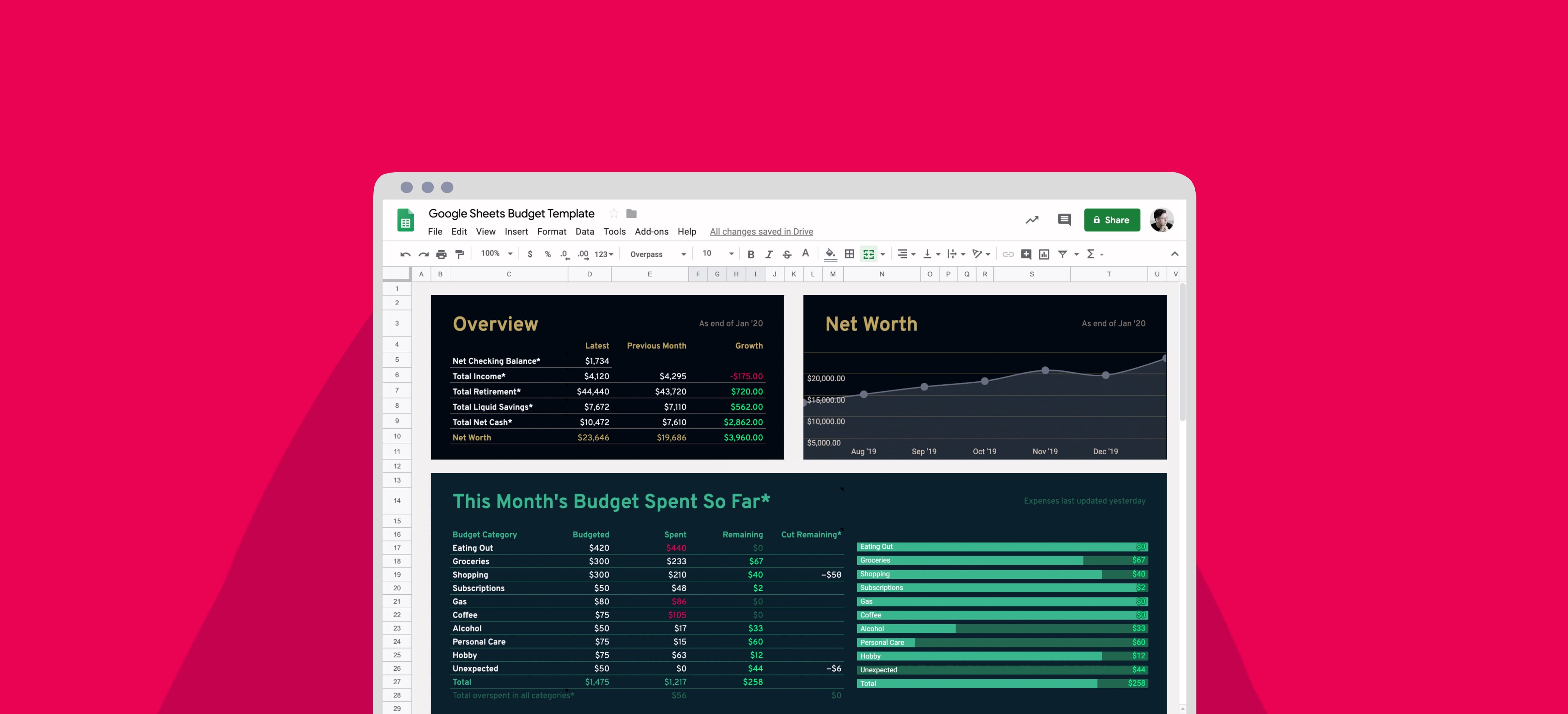
Task: Open the Insert menu
Action: click(x=516, y=232)
